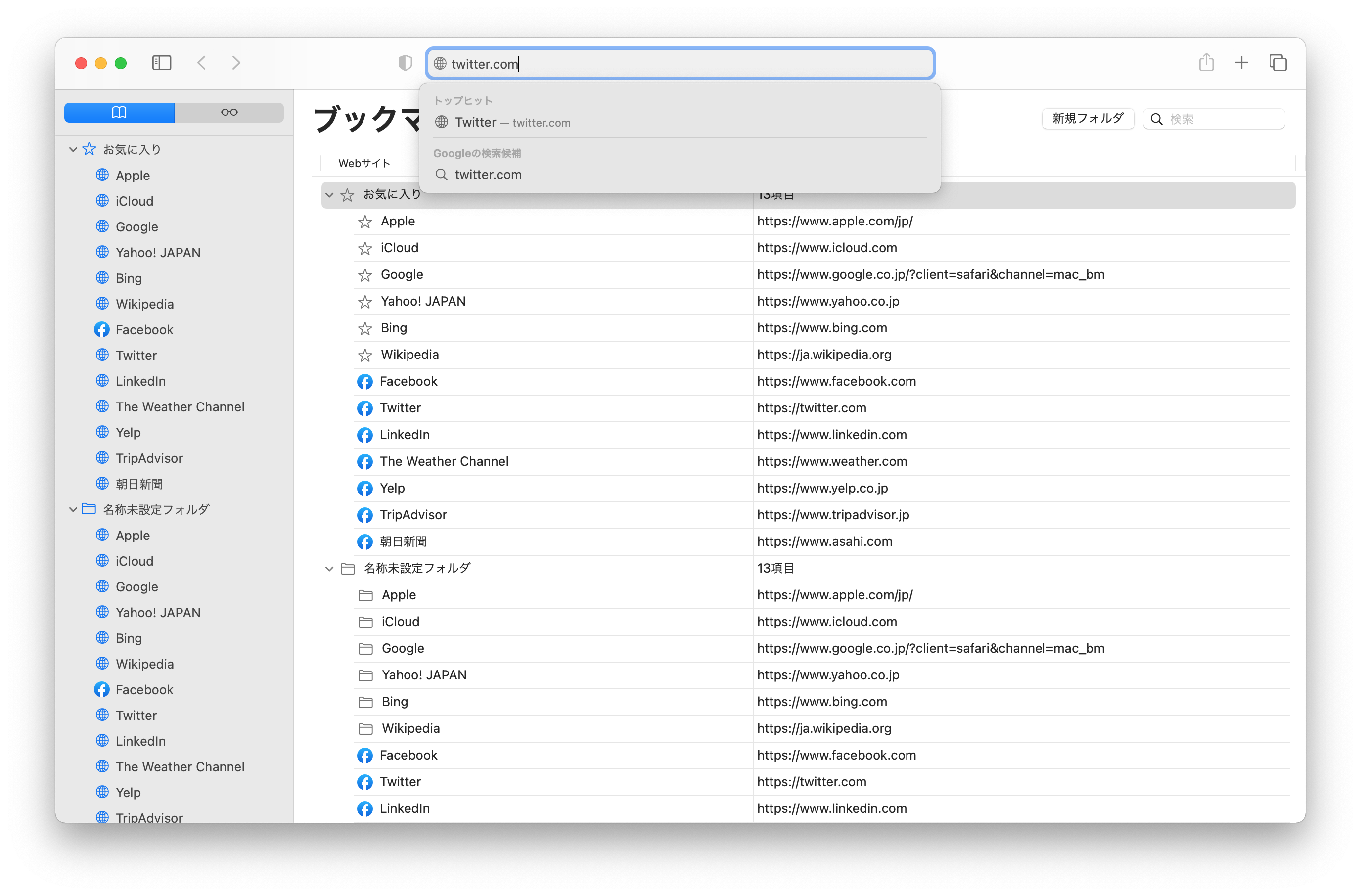Click the Share toolbar icon

click(x=1206, y=62)
